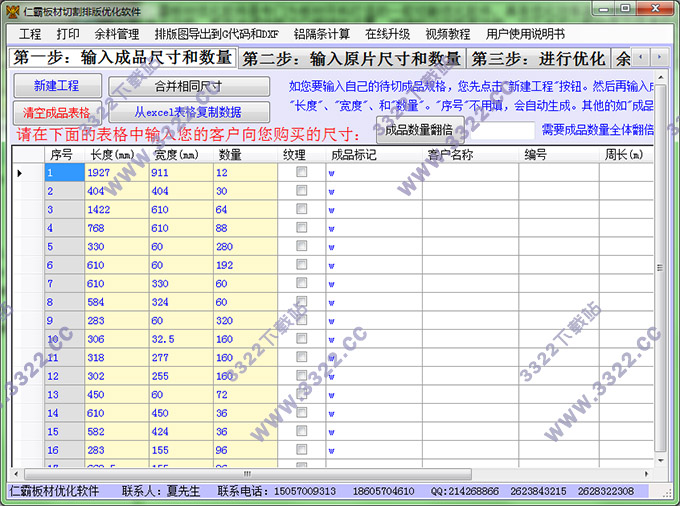The height and width of the screenshot is (506, 680).
Task: Click horizontal scrollbar left arrow
Action: tap(16, 474)
